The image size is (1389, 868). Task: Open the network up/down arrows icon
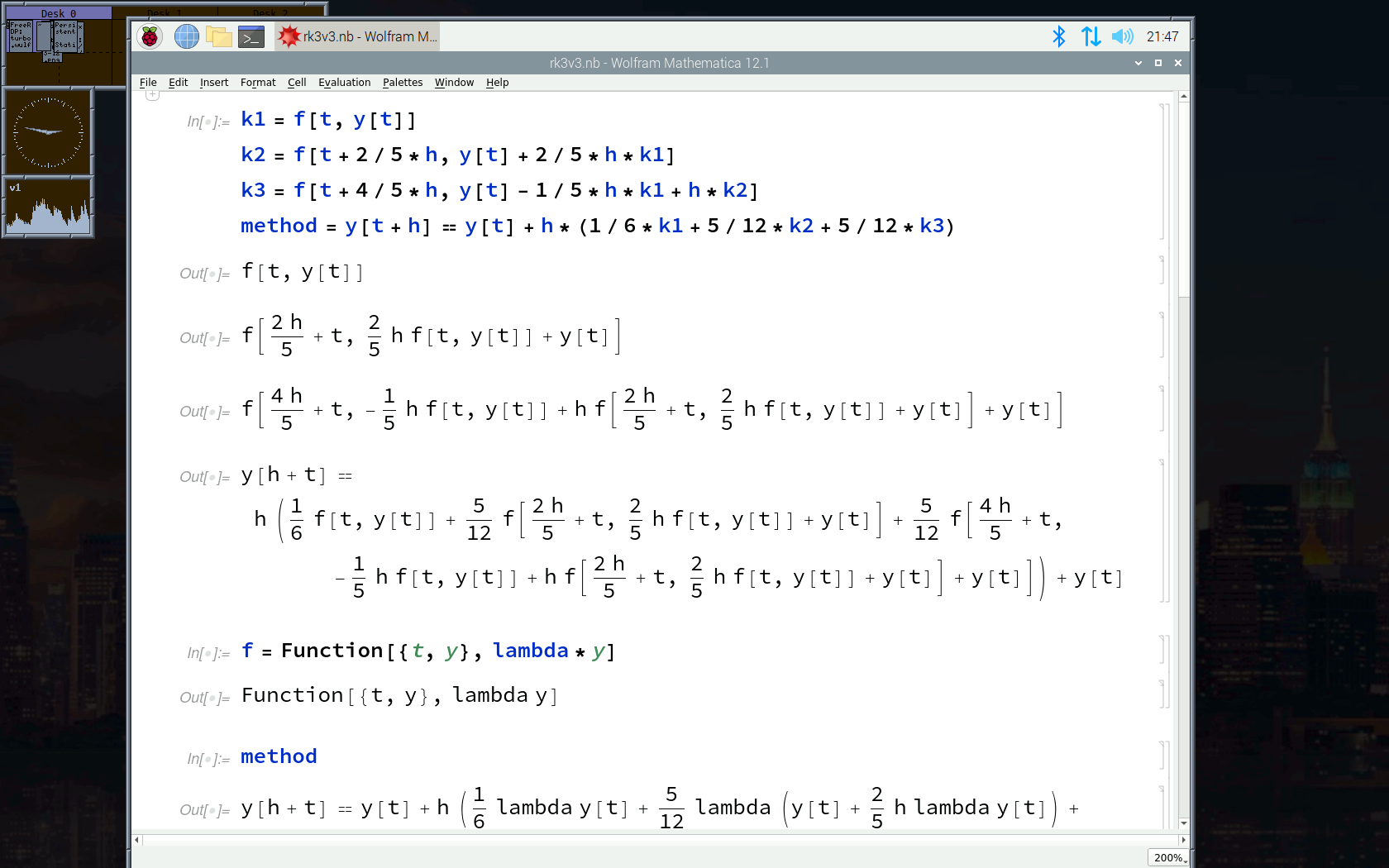1091,36
